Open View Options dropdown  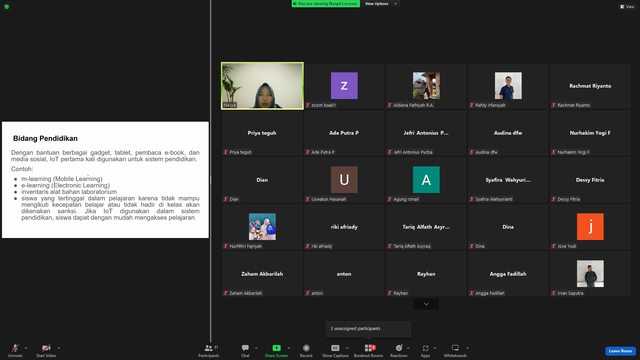(x=380, y=4)
